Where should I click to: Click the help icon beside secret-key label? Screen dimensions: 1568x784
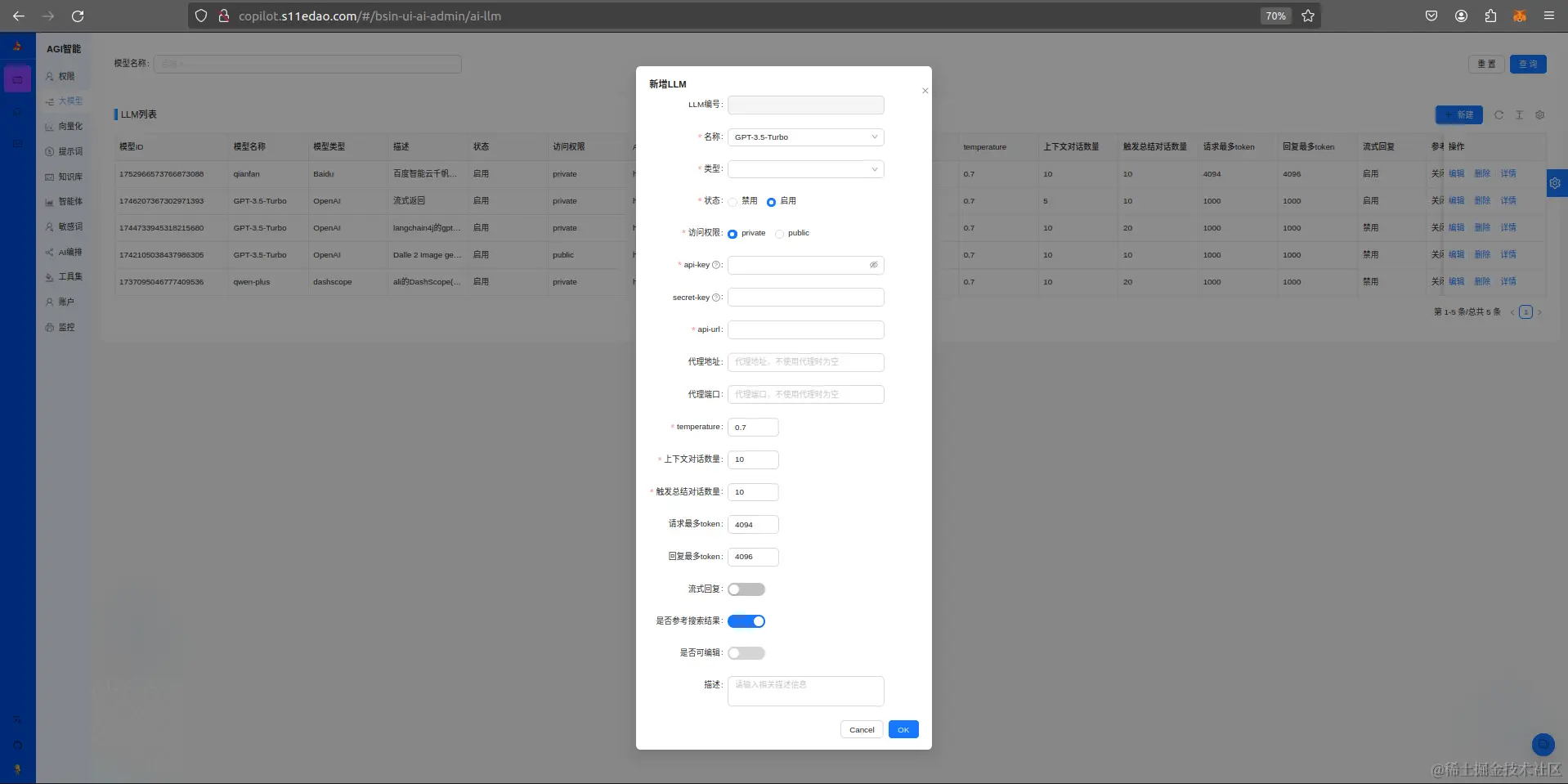(716, 298)
